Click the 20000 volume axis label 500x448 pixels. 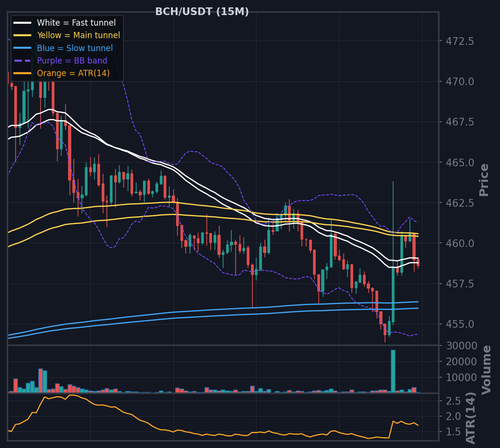tap(462, 361)
